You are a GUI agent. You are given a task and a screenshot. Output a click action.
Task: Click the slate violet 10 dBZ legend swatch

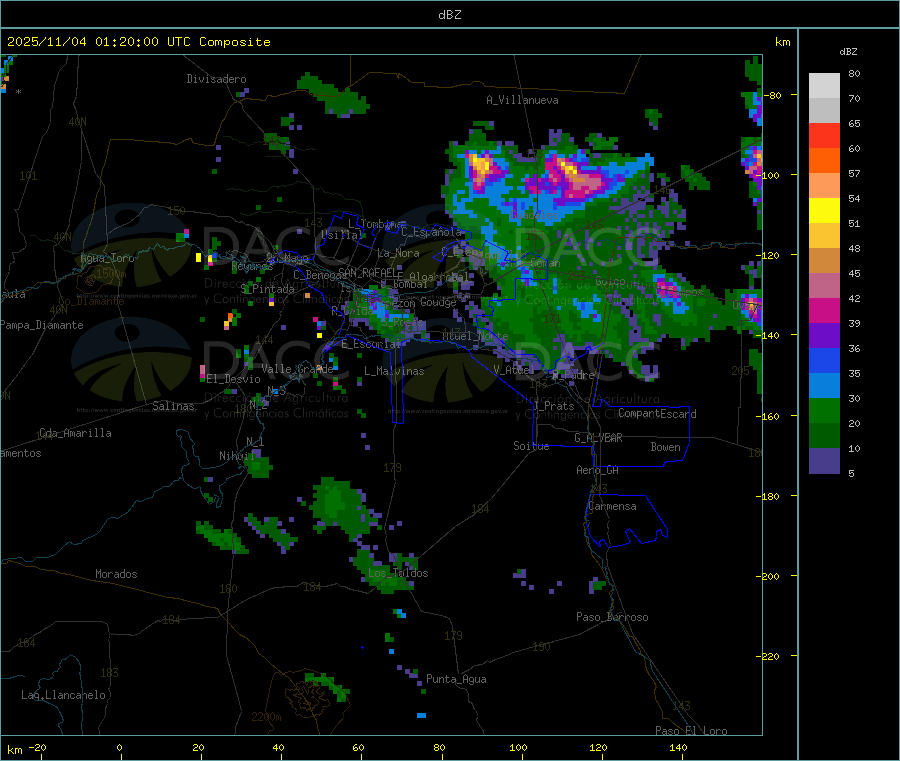click(x=824, y=461)
